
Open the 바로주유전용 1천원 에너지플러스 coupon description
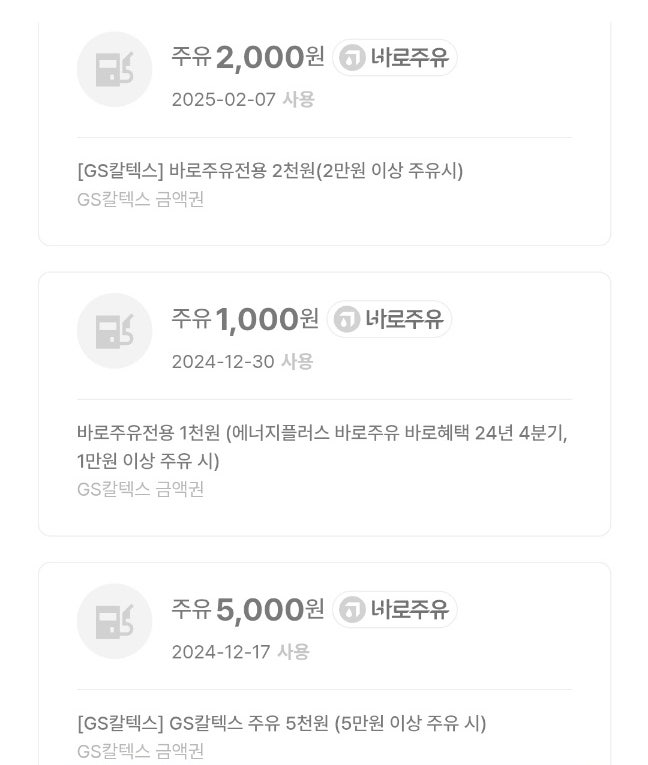click(x=321, y=446)
